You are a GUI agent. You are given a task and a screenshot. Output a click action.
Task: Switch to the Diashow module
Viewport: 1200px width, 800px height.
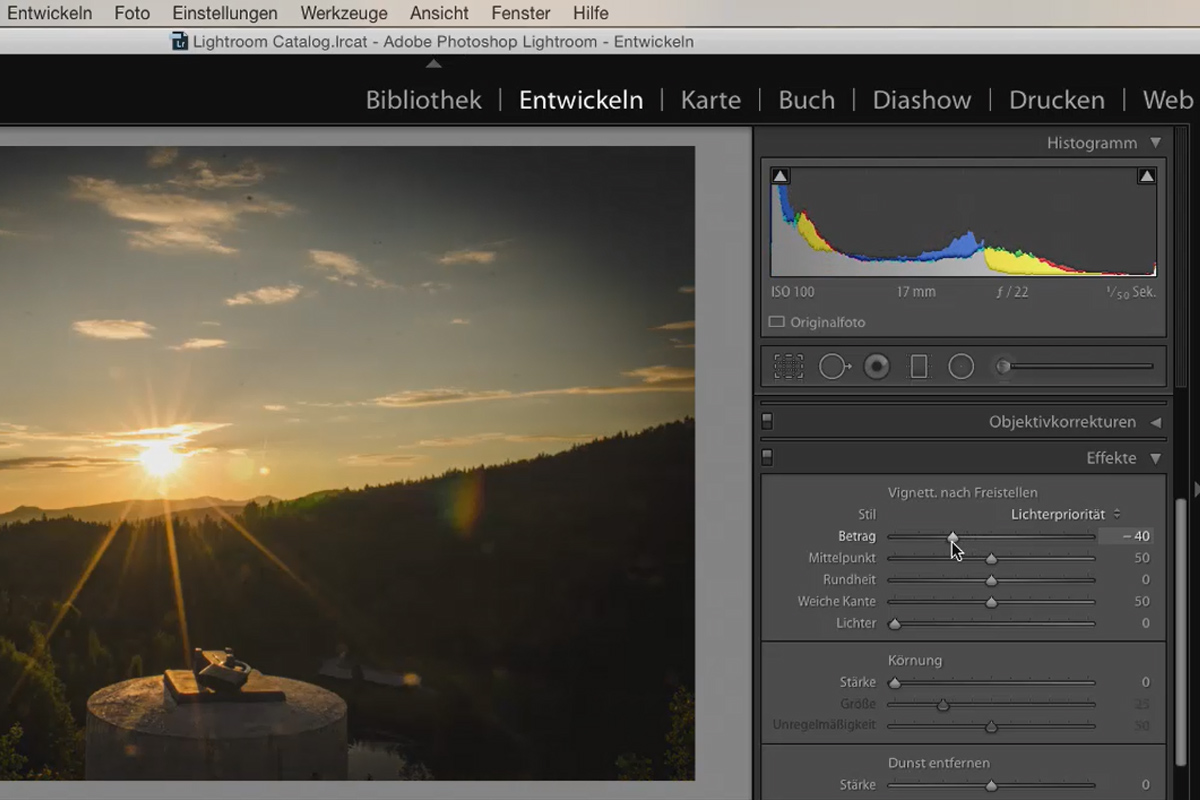click(922, 100)
